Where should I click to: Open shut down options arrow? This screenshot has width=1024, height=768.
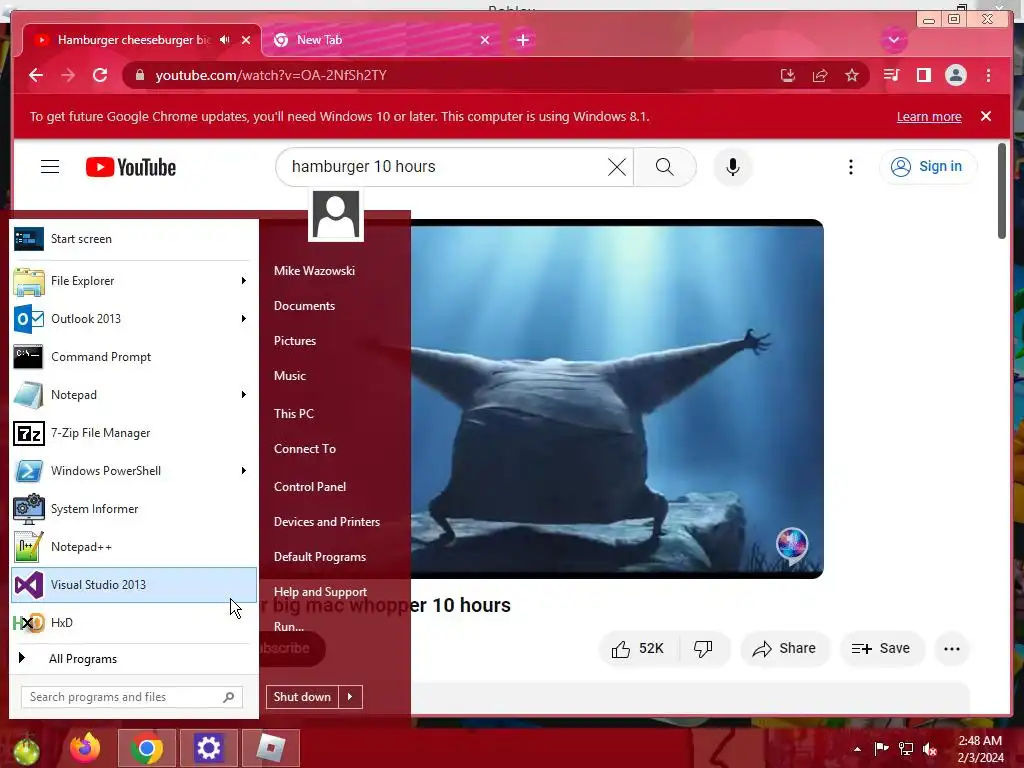[x=351, y=697]
